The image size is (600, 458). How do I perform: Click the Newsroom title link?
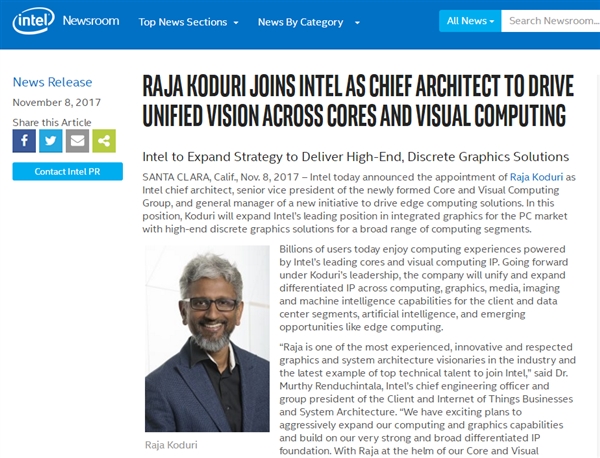coord(91,21)
